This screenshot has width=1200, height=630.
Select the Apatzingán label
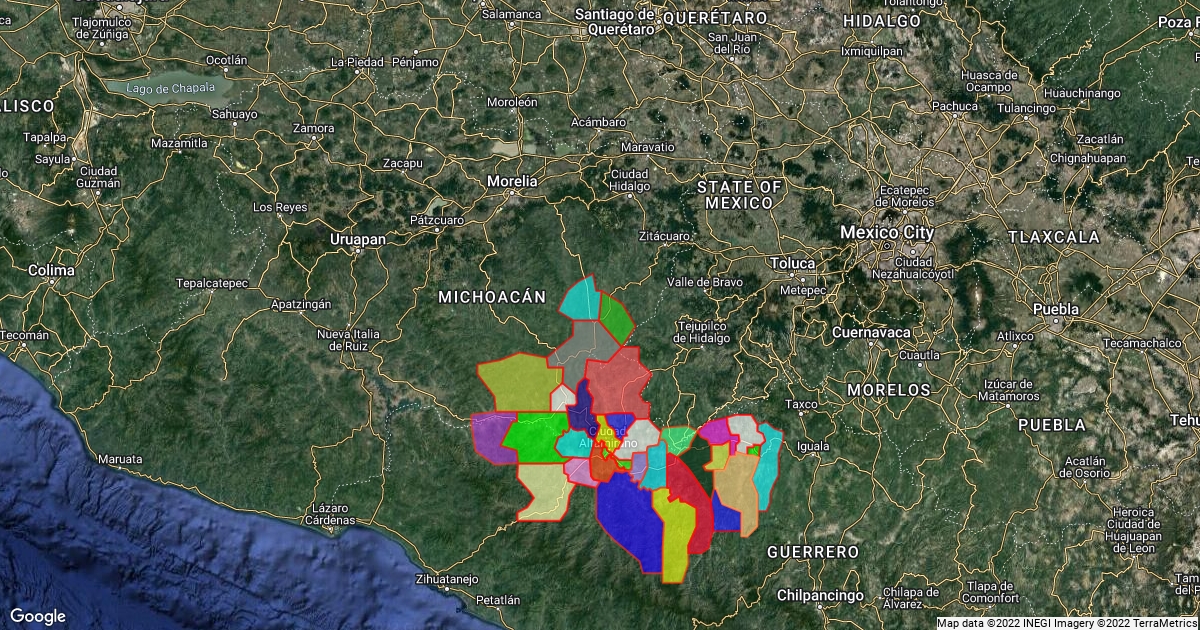[301, 302]
